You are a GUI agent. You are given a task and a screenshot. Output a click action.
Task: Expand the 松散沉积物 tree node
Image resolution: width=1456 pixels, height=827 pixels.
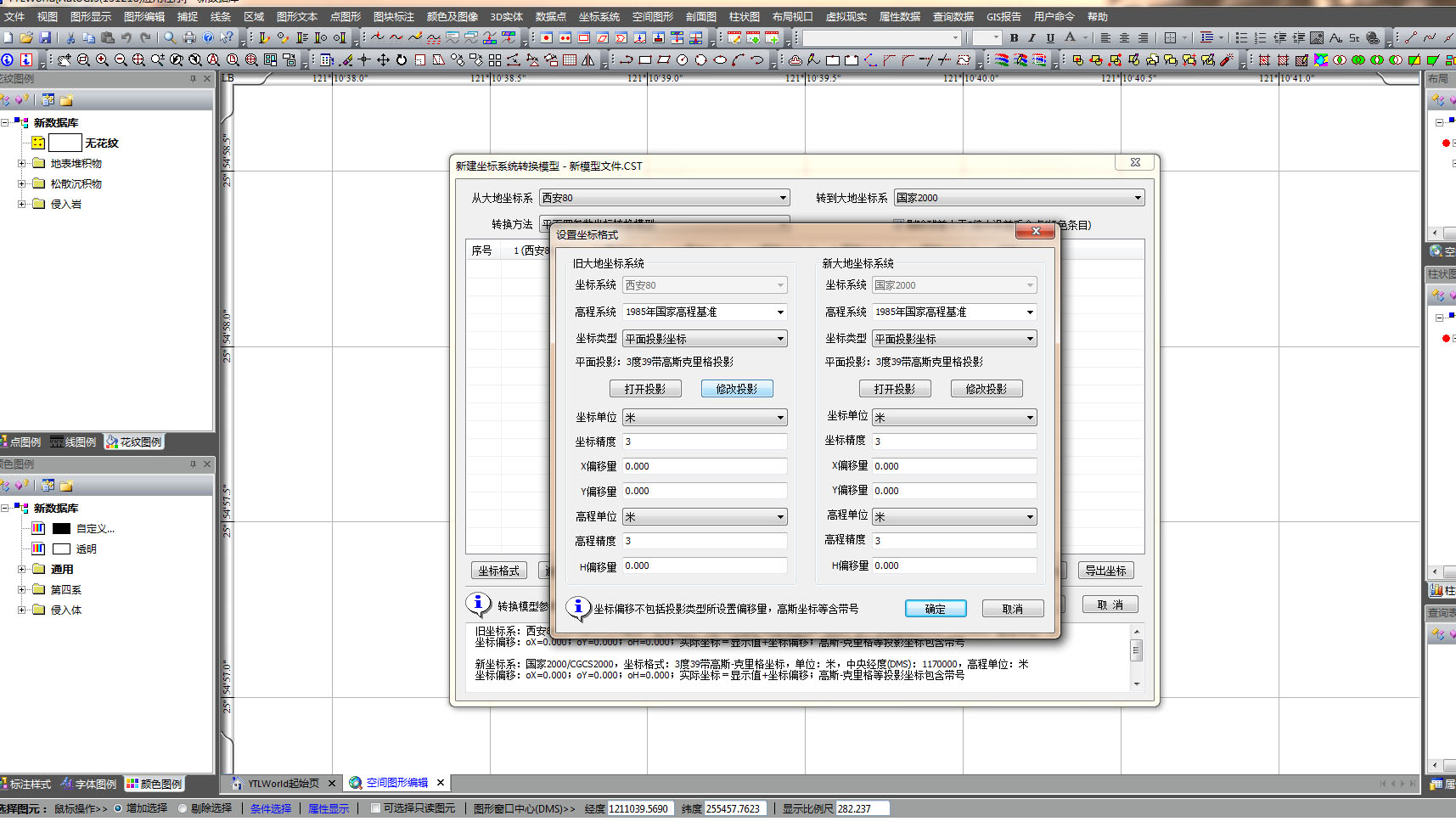click(x=22, y=183)
